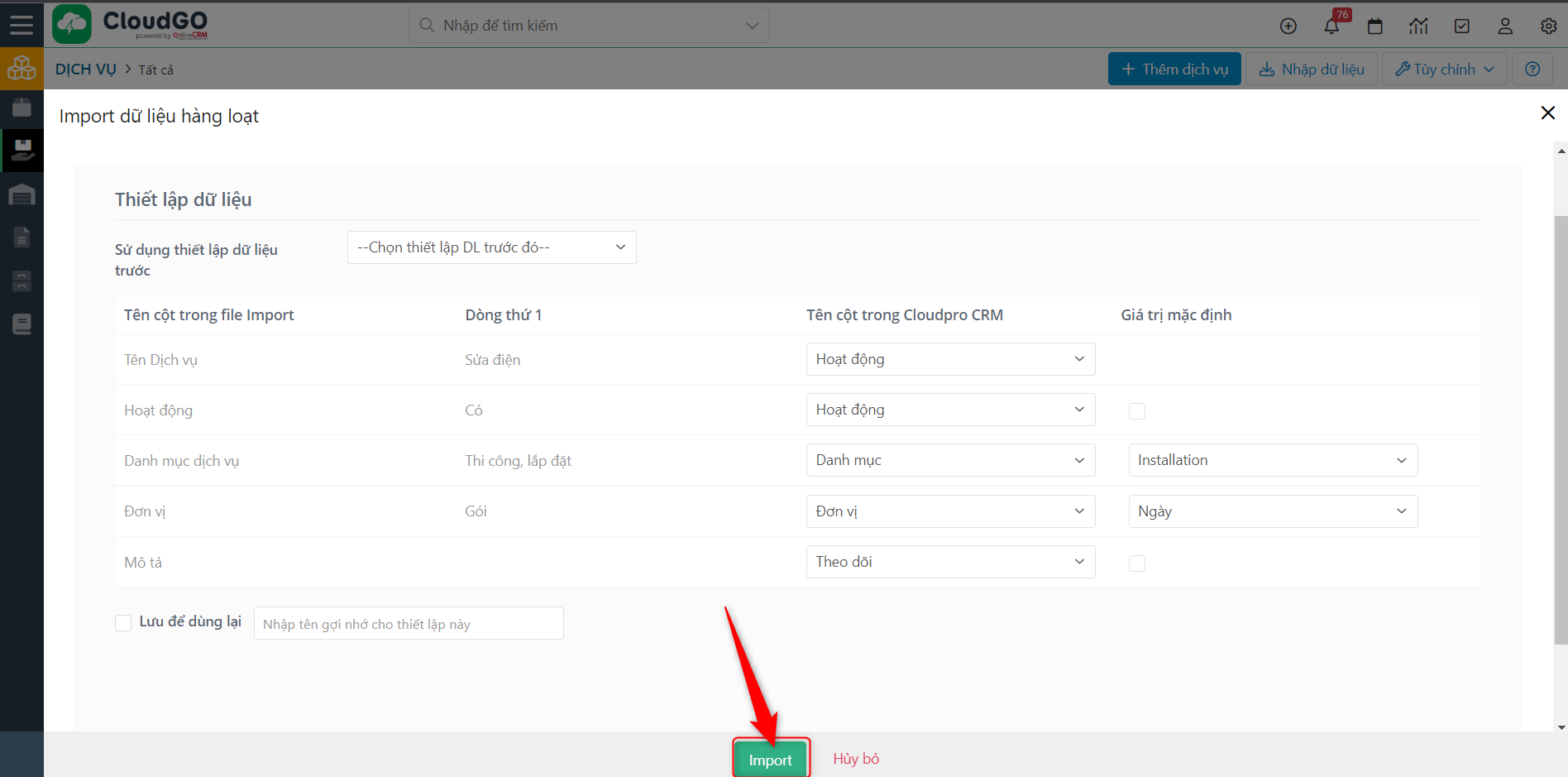Open the Installation default value dropdown
1568x777 pixels.
click(x=1272, y=460)
